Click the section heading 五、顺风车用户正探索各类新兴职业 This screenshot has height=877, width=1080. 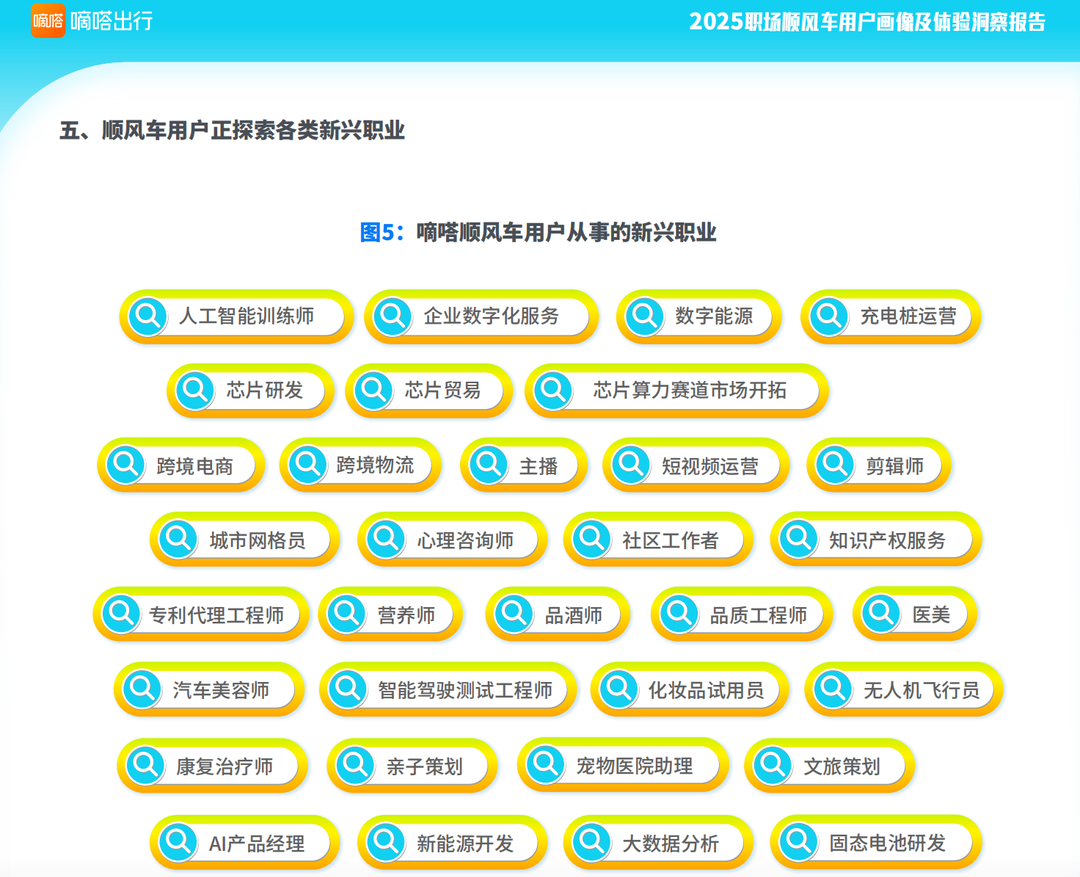[x=232, y=131]
